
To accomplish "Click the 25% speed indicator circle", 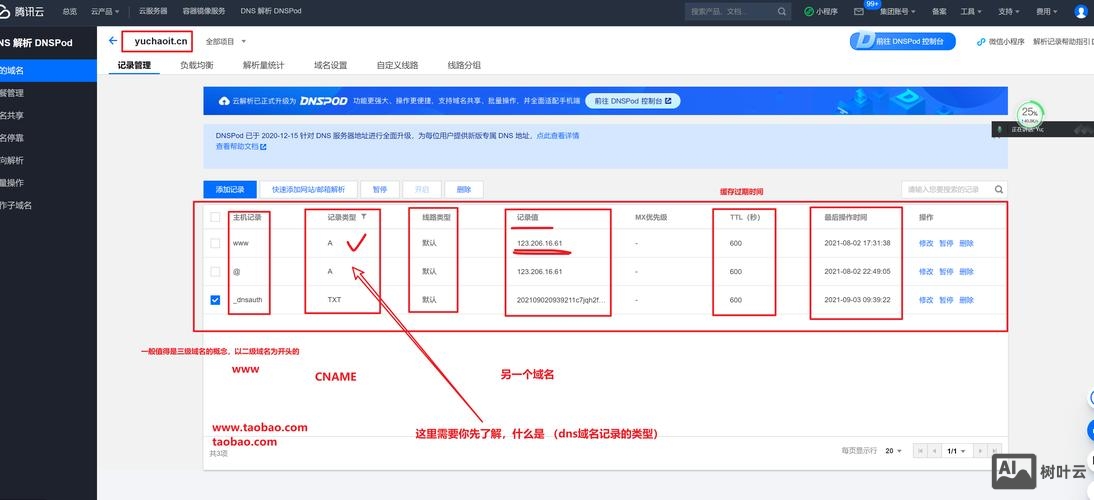I will click(x=1030, y=114).
